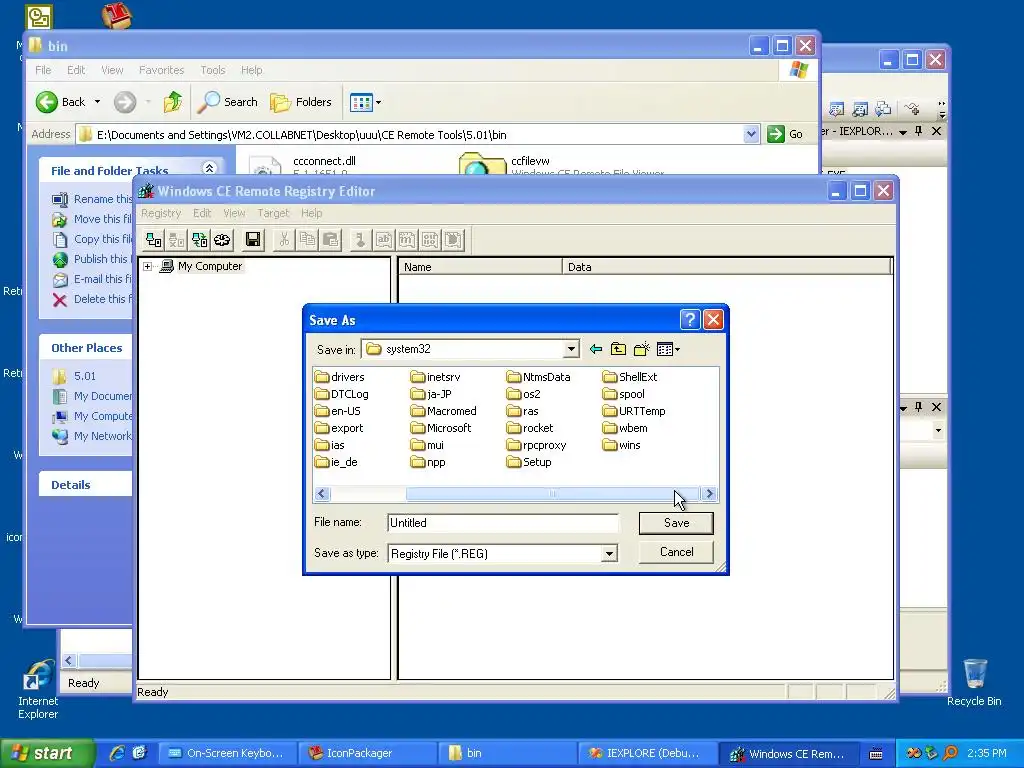Select the wbem folder in Save As list
Viewport: 1024px width, 768px height.
tap(626, 428)
